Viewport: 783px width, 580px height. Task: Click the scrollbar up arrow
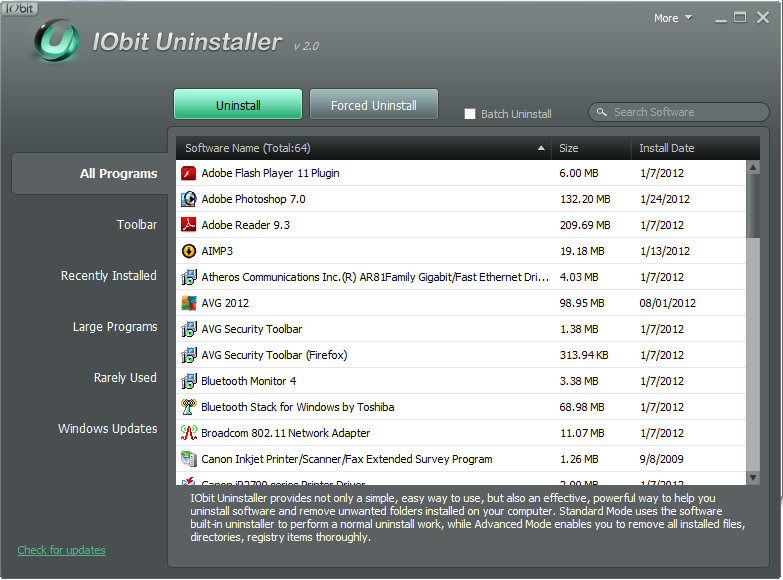753,167
